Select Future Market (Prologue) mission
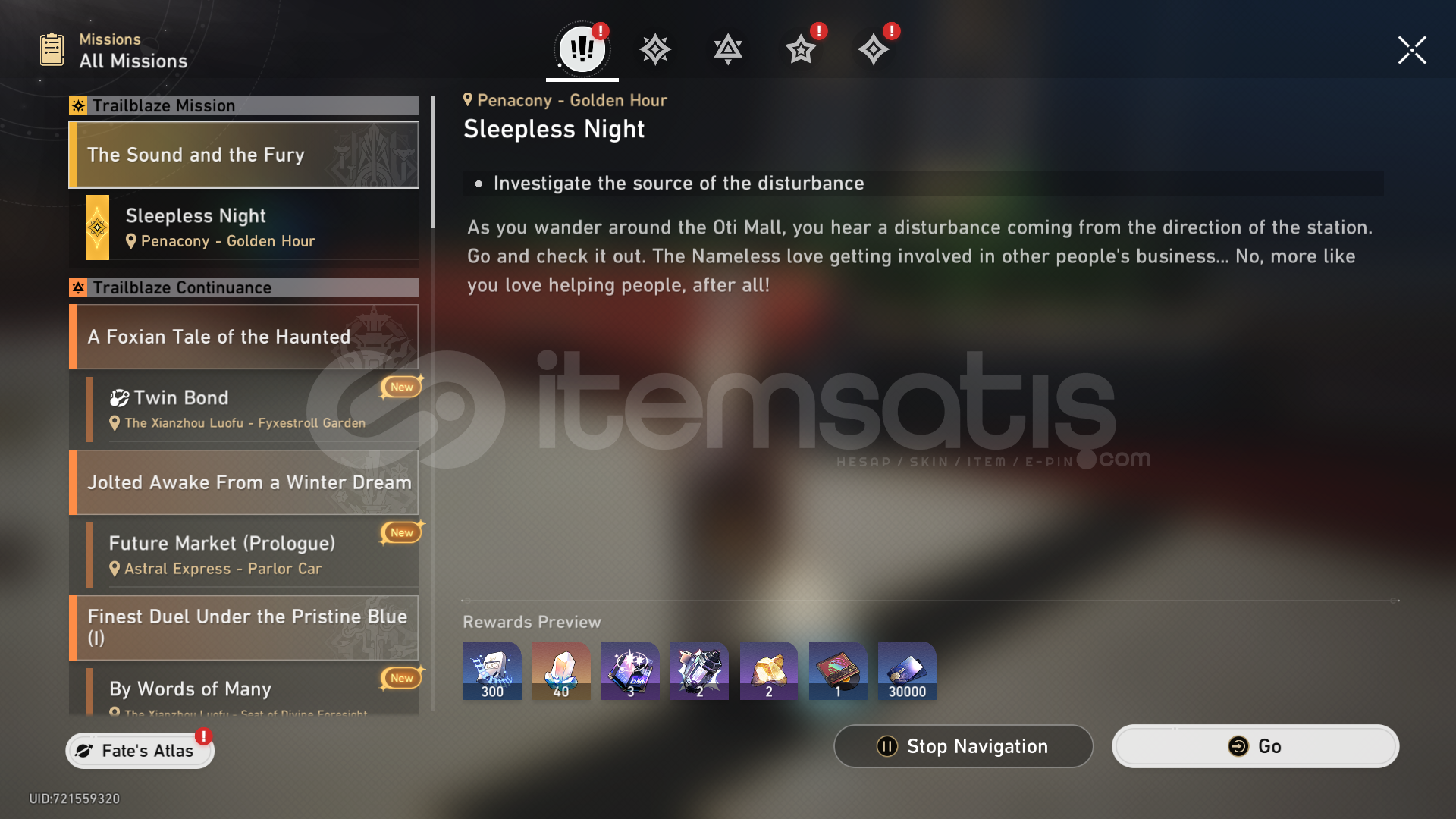 click(252, 555)
